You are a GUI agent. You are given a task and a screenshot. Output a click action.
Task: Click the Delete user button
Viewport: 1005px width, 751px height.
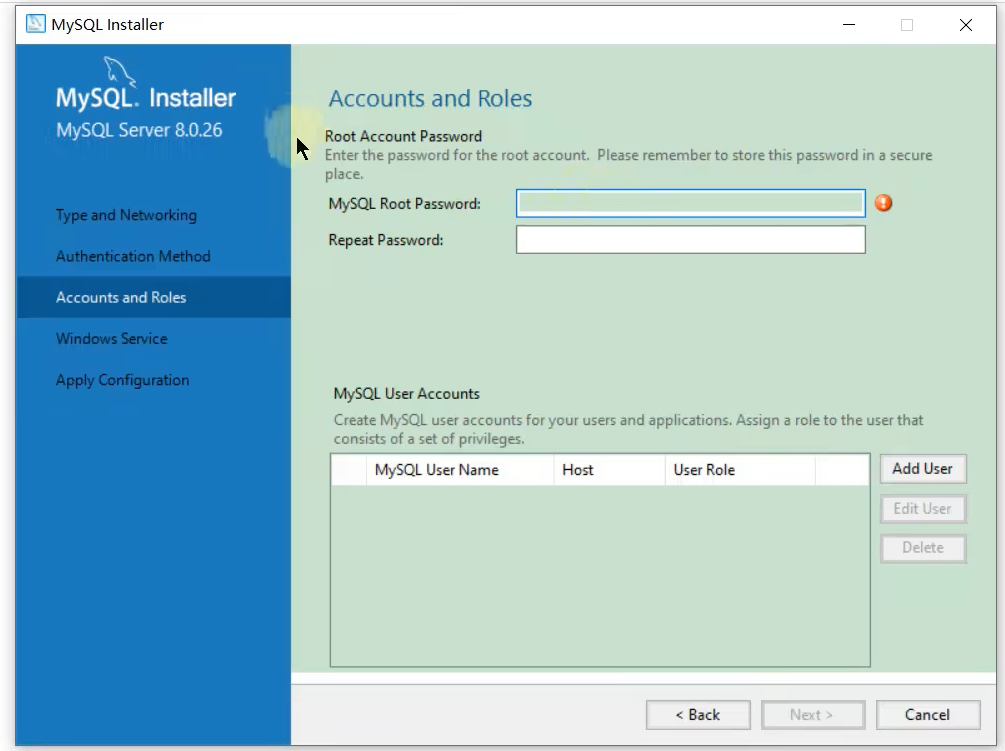[x=922, y=548]
